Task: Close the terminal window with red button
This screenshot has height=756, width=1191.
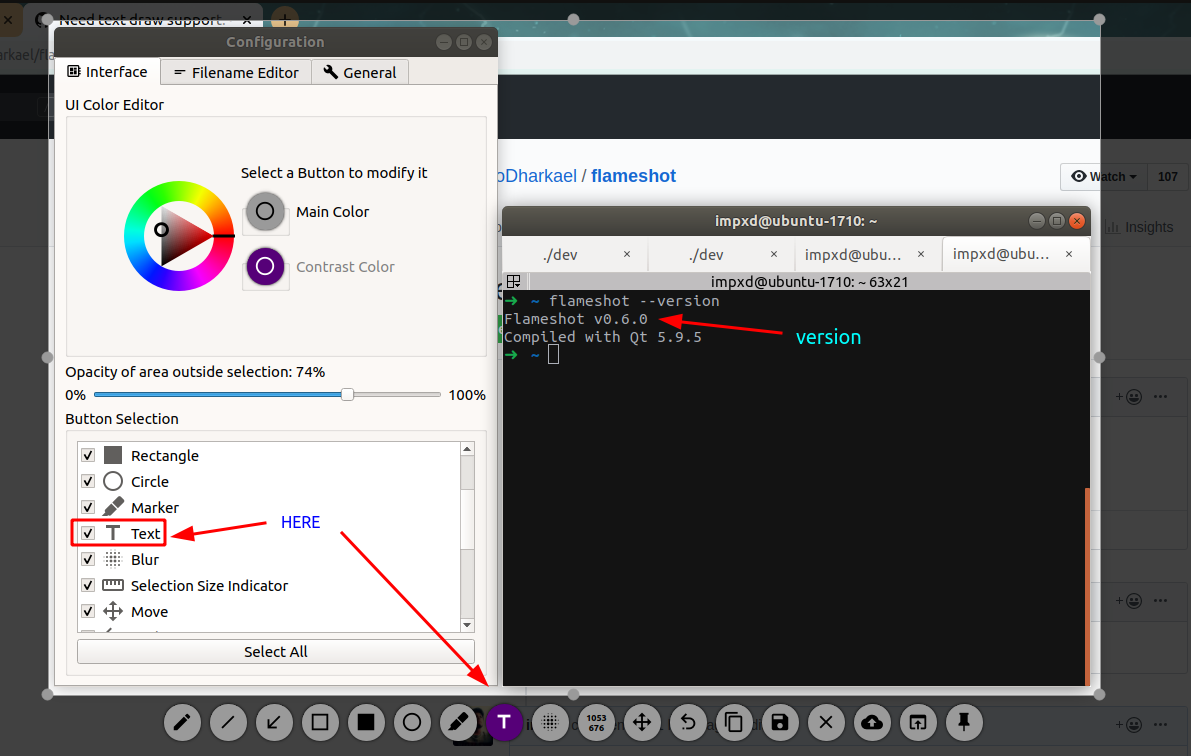Action: (x=1076, y=220)
